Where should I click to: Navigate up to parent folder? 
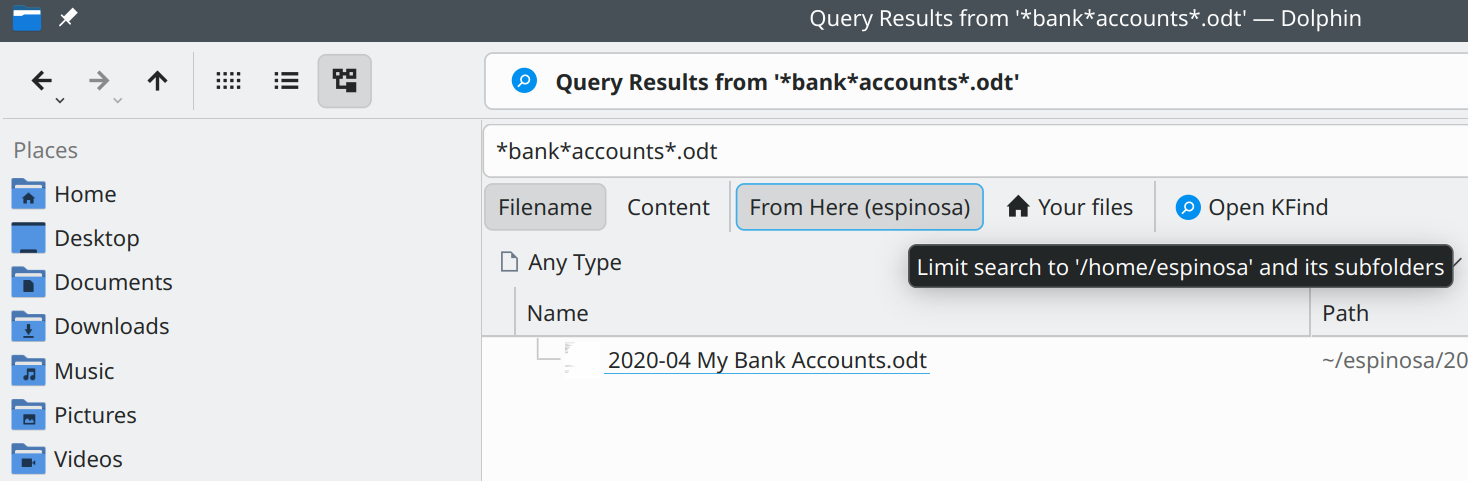point(157,81)
